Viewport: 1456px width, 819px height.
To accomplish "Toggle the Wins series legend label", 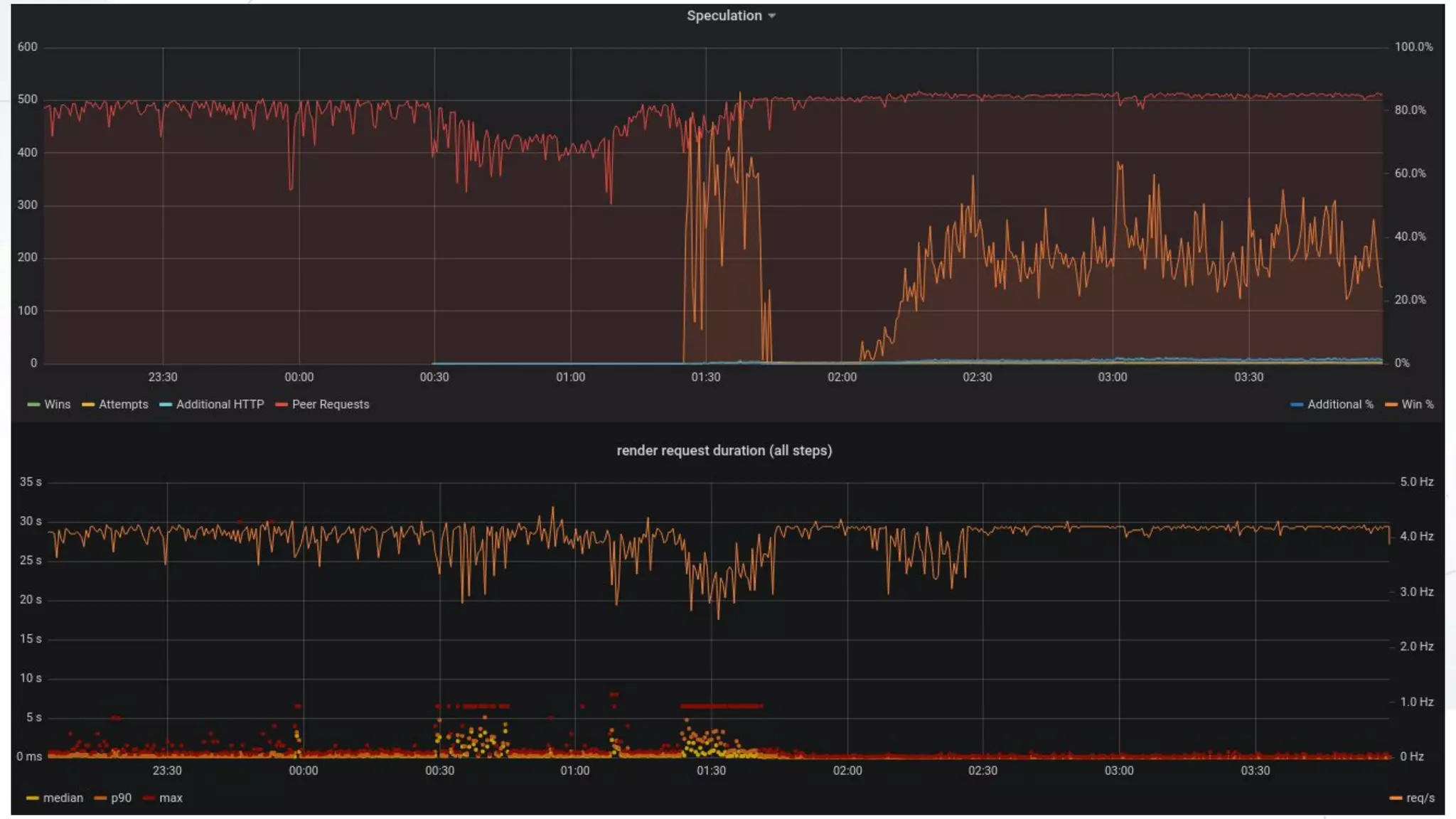I will coord(57,405).
